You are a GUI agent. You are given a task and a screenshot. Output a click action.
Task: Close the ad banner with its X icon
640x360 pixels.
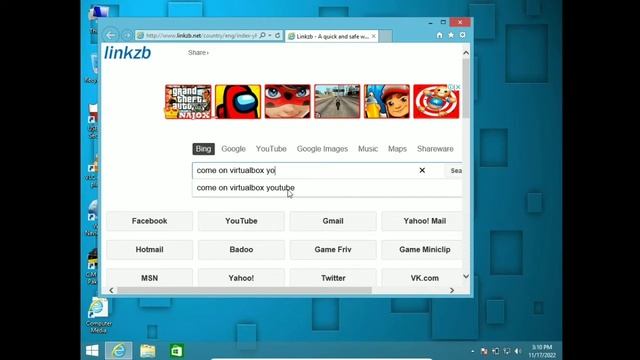pos(458,87)
